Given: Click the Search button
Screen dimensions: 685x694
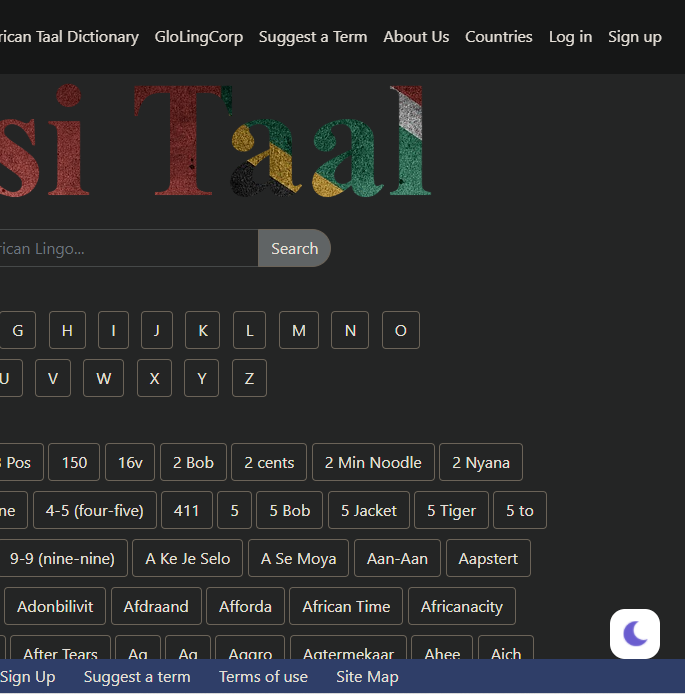Looking at the screenshot, I should pos(294,248).
